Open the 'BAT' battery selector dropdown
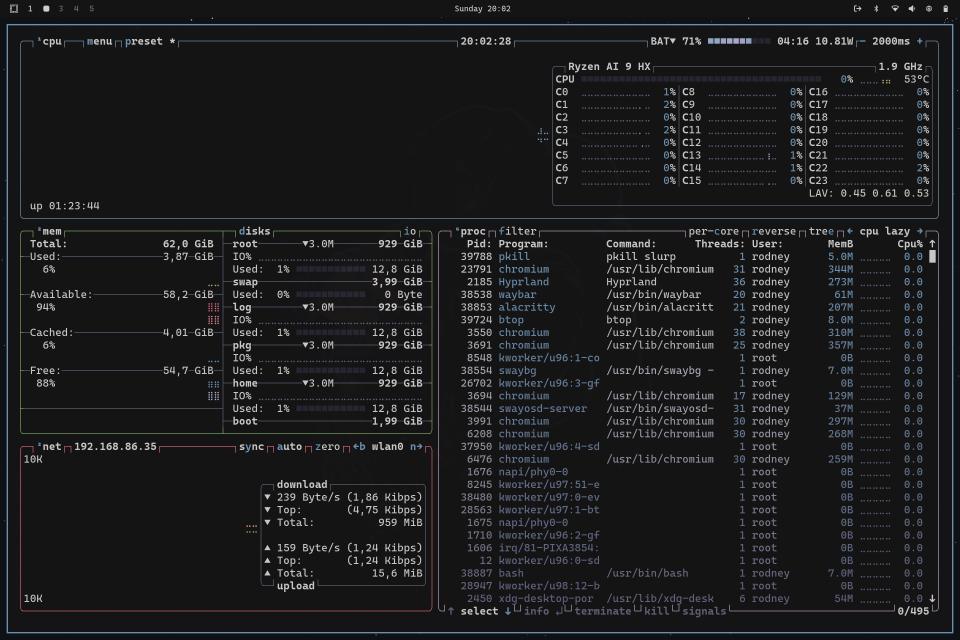This screenshot has width=960, height=640. [x=663, y=41]
